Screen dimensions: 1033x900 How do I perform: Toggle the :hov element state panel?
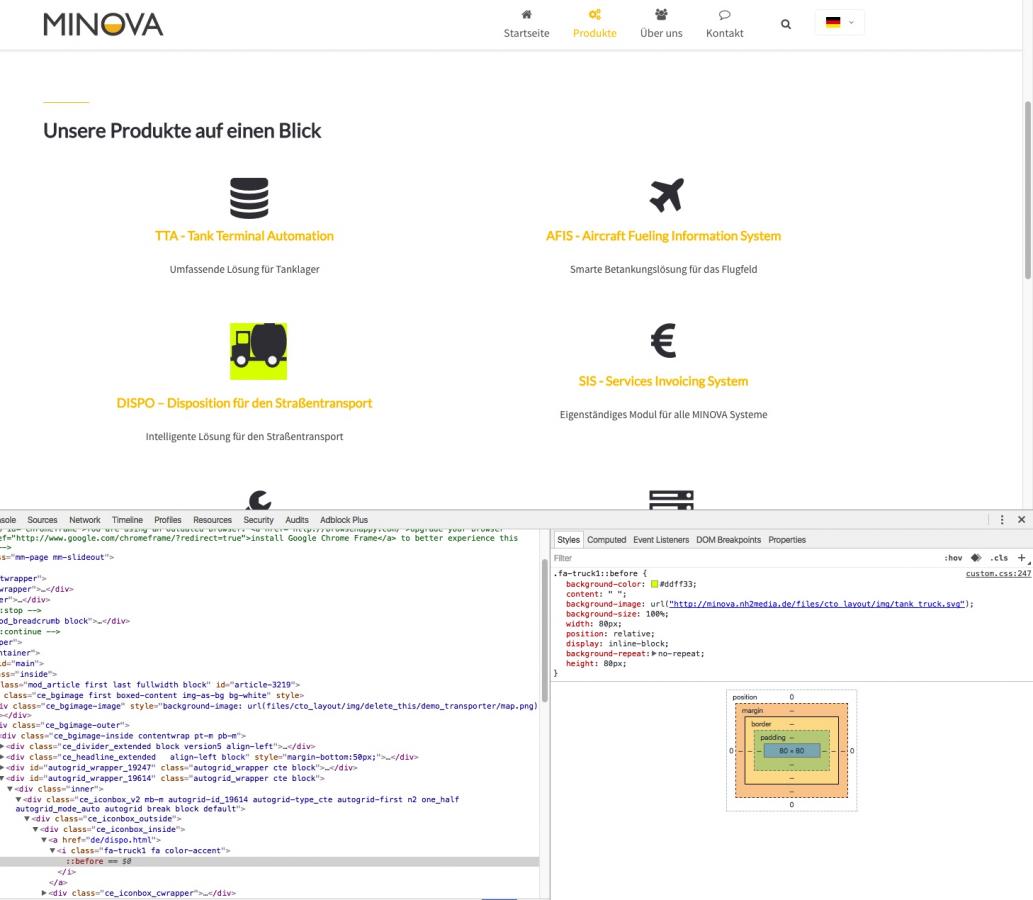pos(952,558)
